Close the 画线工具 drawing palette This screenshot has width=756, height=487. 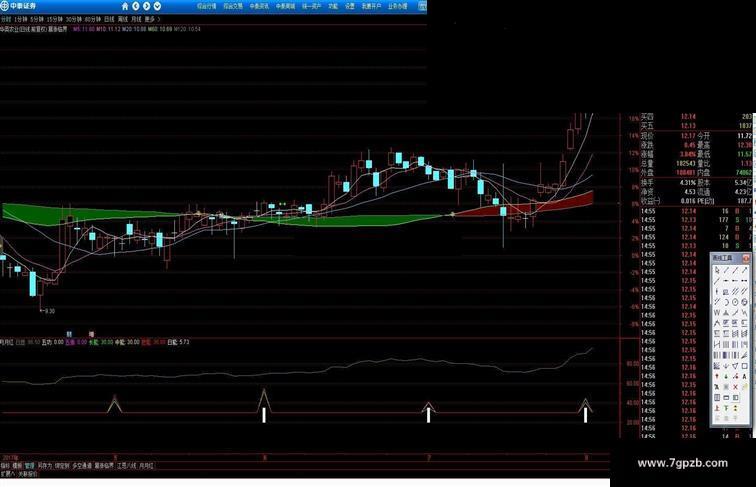coord(746,258)
